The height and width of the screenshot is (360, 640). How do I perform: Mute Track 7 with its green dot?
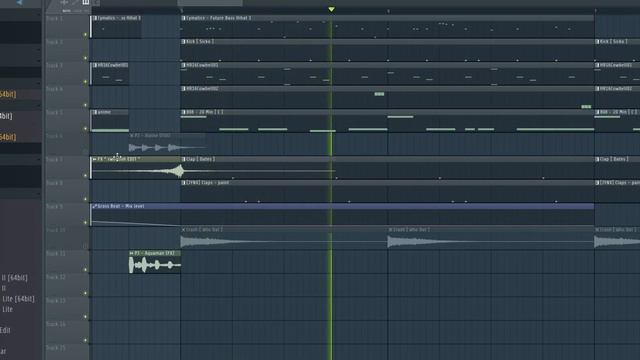pyautogui.click(x=85, y=176)
